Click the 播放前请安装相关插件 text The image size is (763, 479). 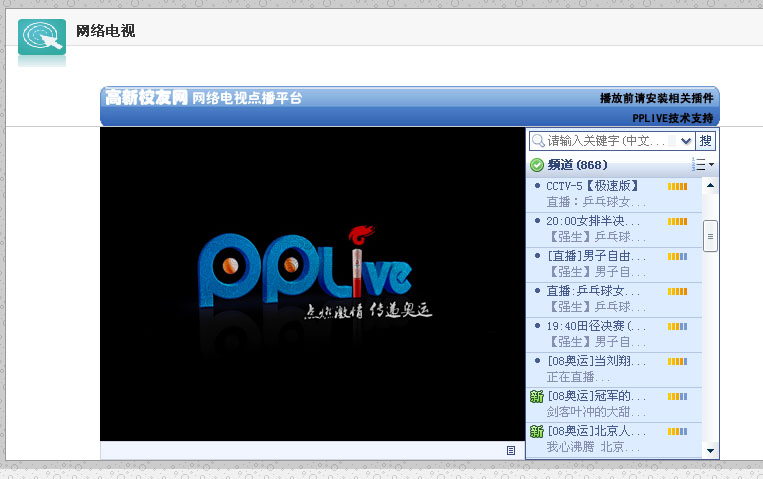pos(656,98)
